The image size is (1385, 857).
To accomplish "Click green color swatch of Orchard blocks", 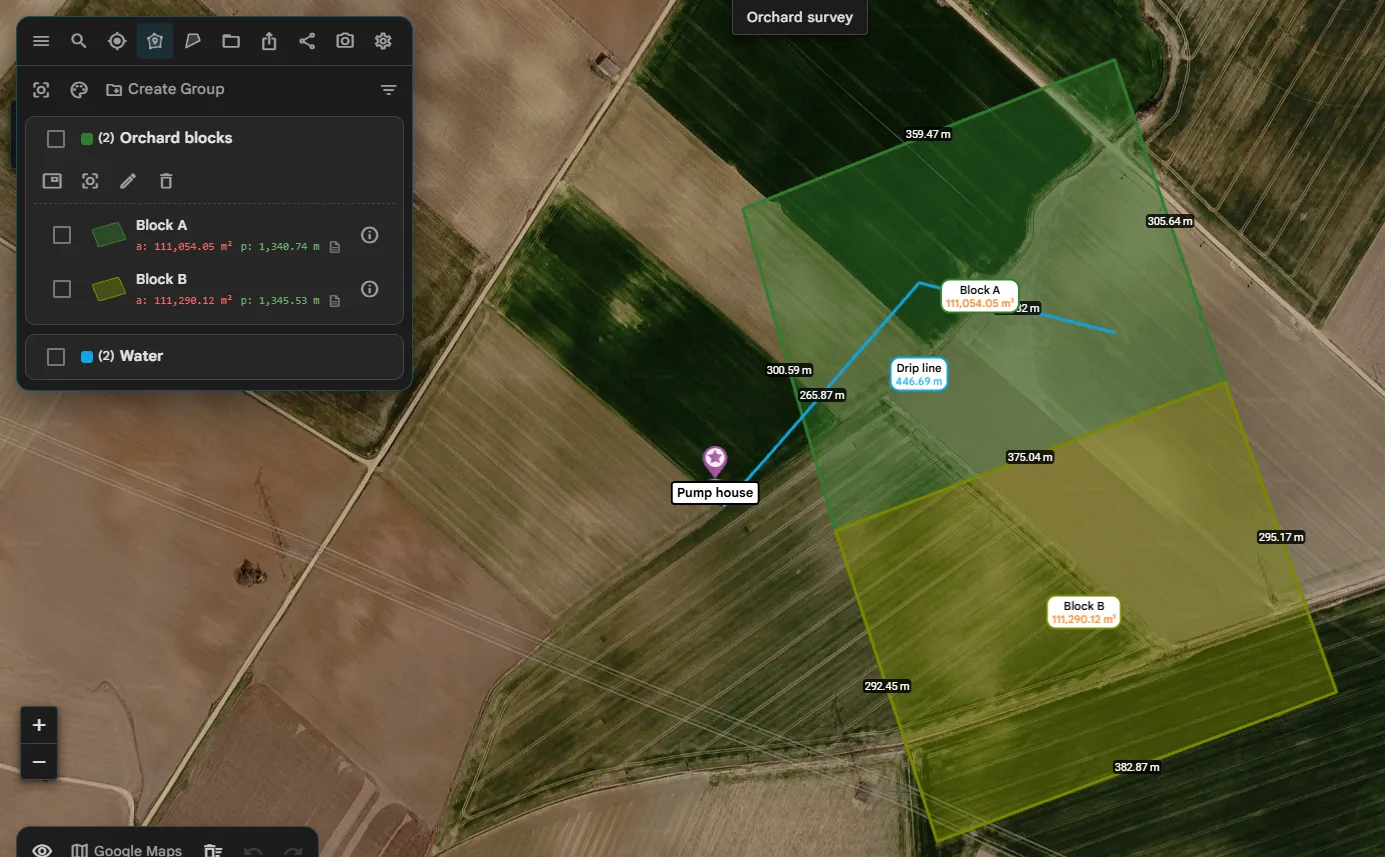I will [x=87, y=139].
